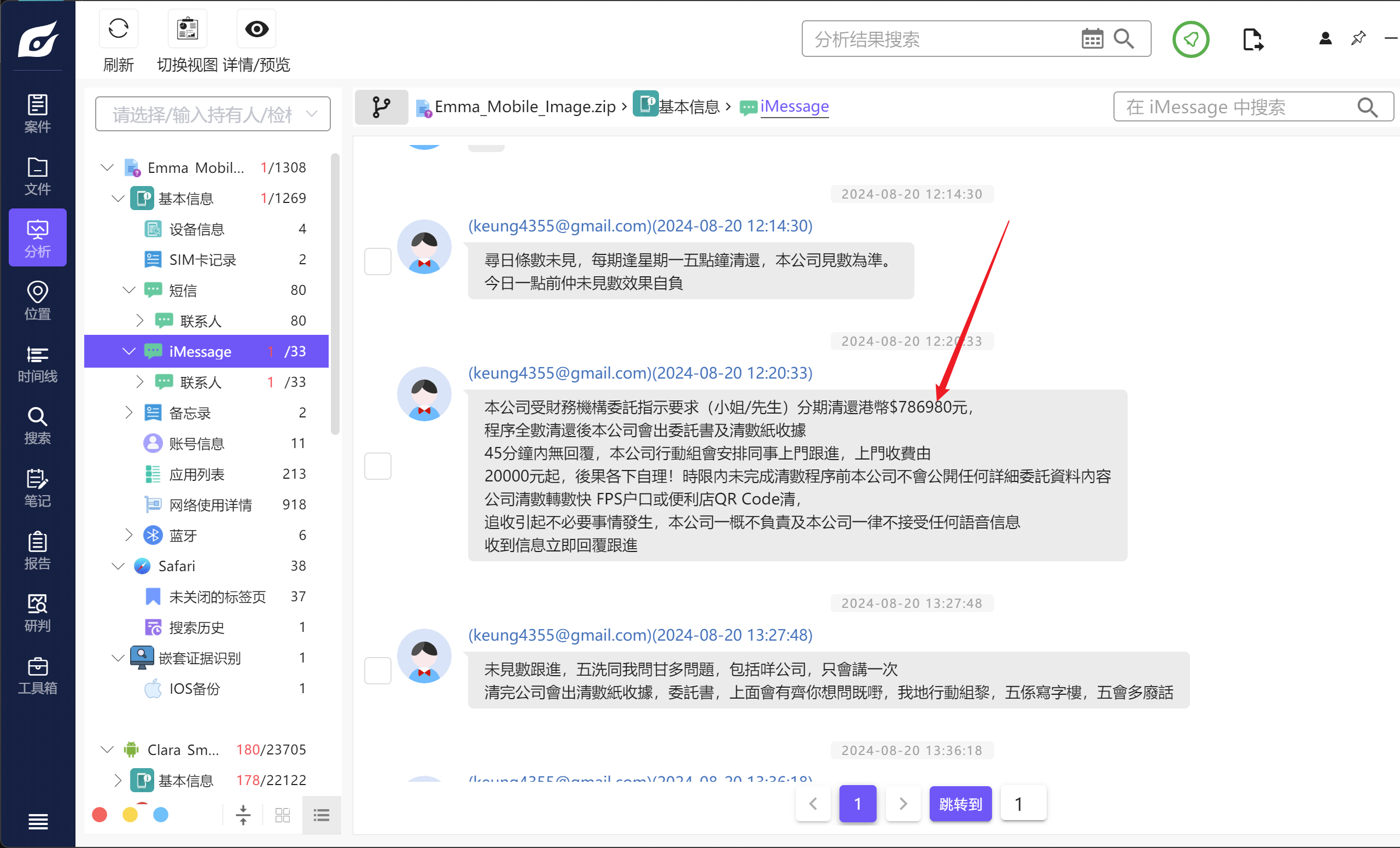Check the 13:27:48 message checkbox

tap(377, 671)
